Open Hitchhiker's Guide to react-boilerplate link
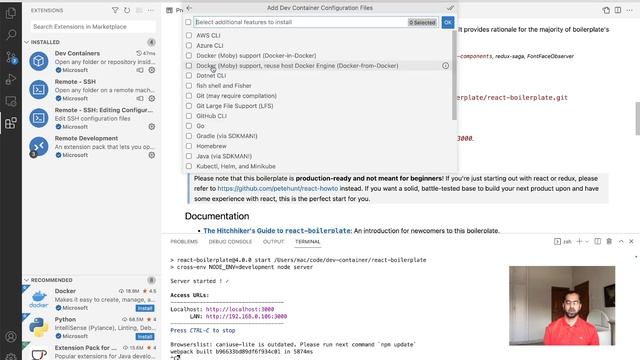The image size is (640, 360). click(x=277, y=231)
